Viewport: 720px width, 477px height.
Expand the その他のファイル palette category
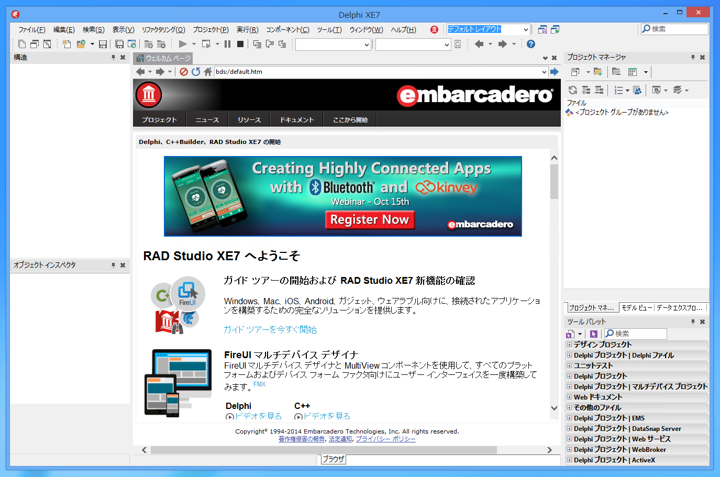coord(569,408)
